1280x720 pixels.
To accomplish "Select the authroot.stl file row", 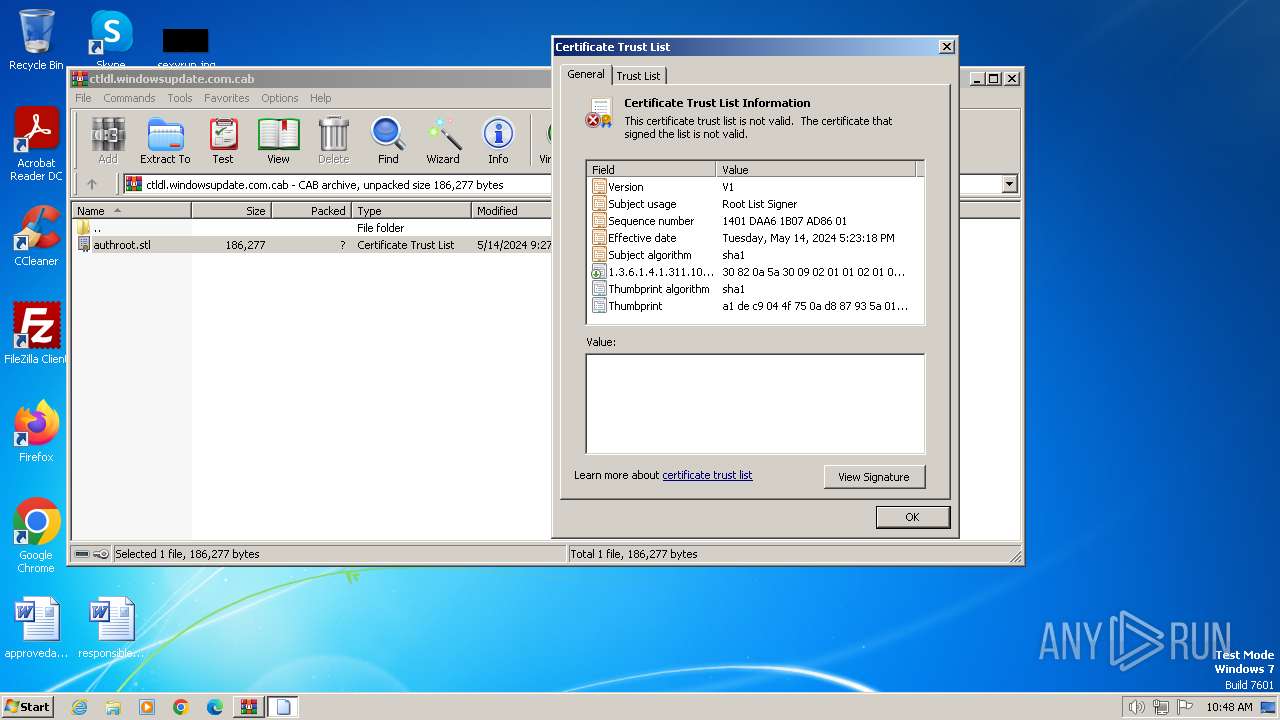I will (x=312, y=245).
